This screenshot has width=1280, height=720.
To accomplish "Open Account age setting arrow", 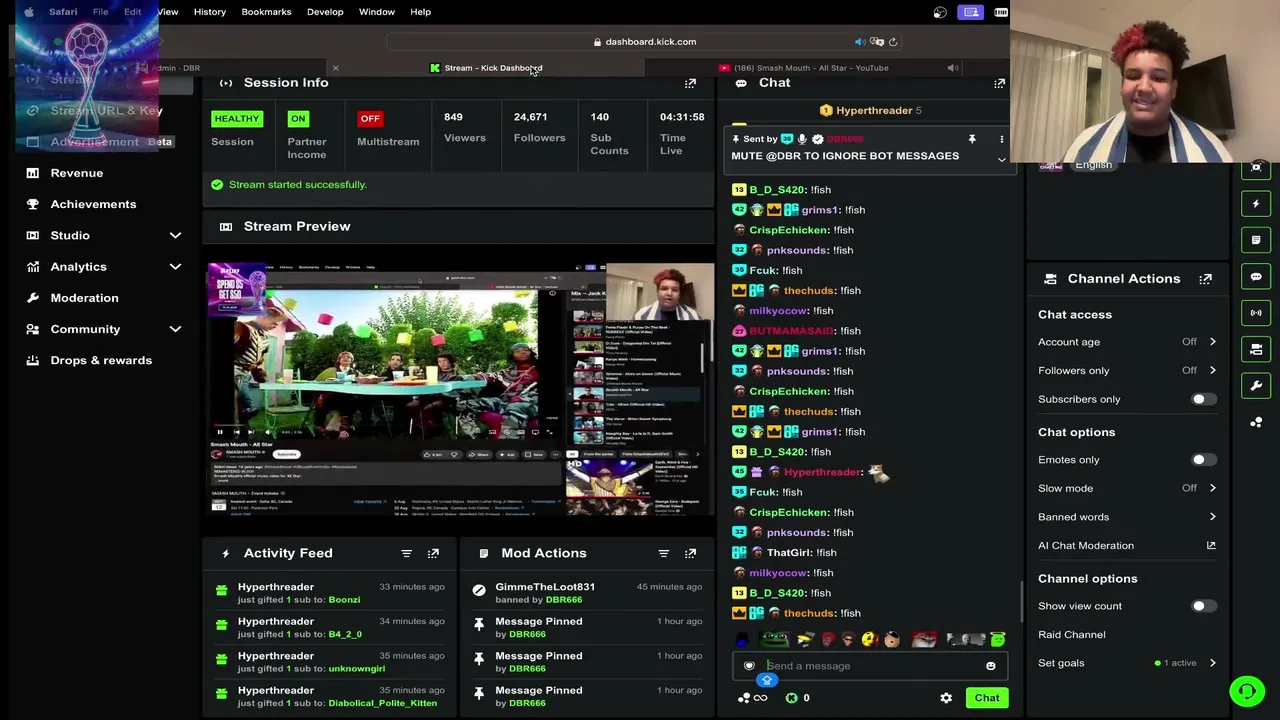I will pos(1212,342).
